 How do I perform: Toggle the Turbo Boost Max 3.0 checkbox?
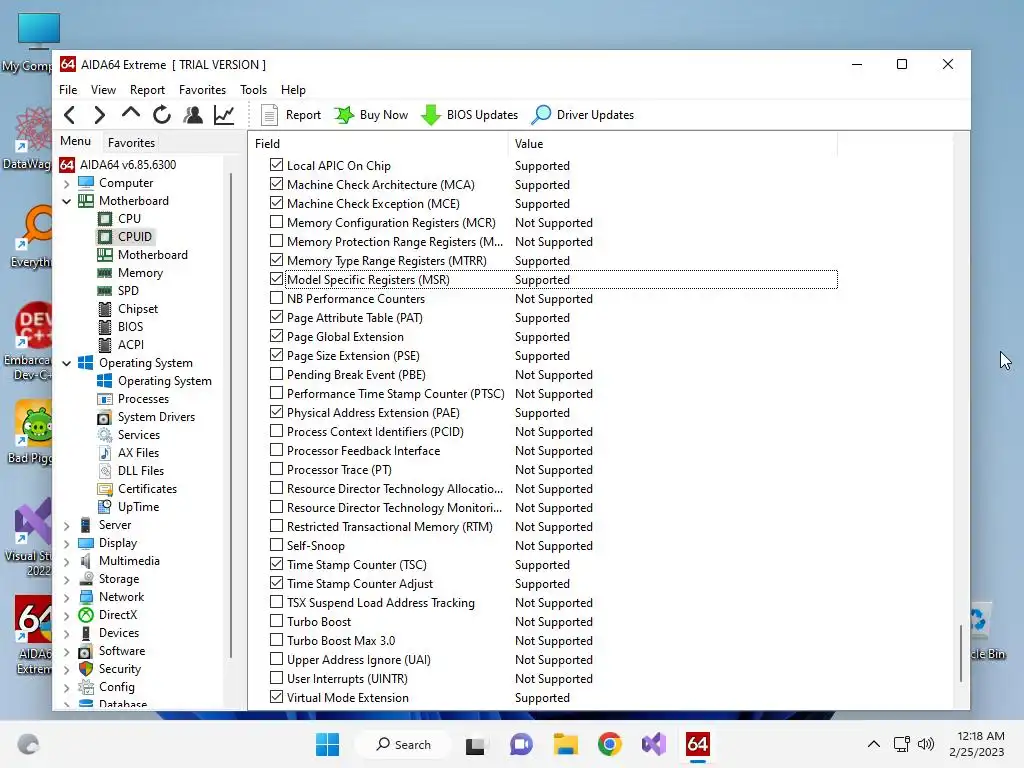point(276,640)
